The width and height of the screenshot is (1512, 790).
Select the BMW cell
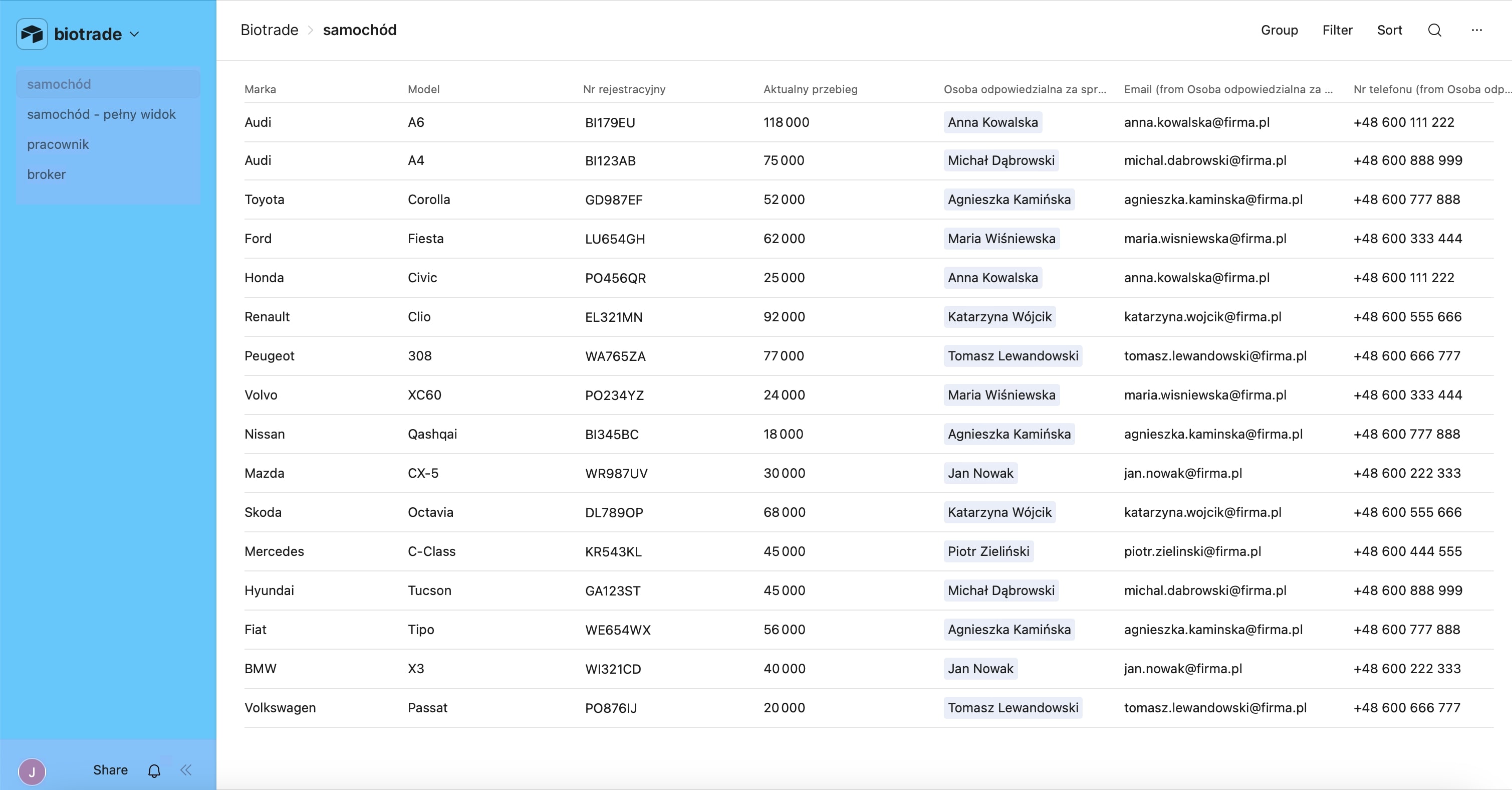[260, 668]
